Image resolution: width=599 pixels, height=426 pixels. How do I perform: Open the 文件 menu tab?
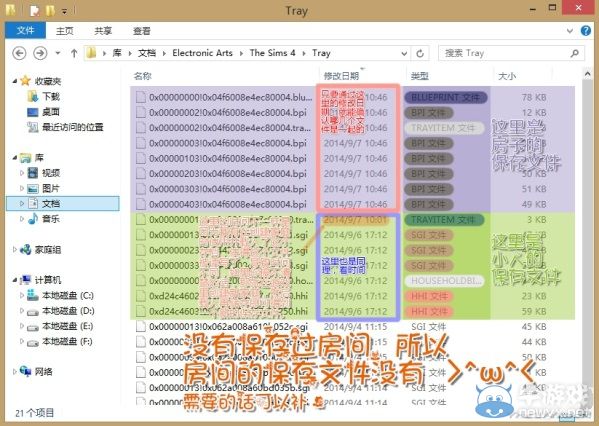coord(26,31)
